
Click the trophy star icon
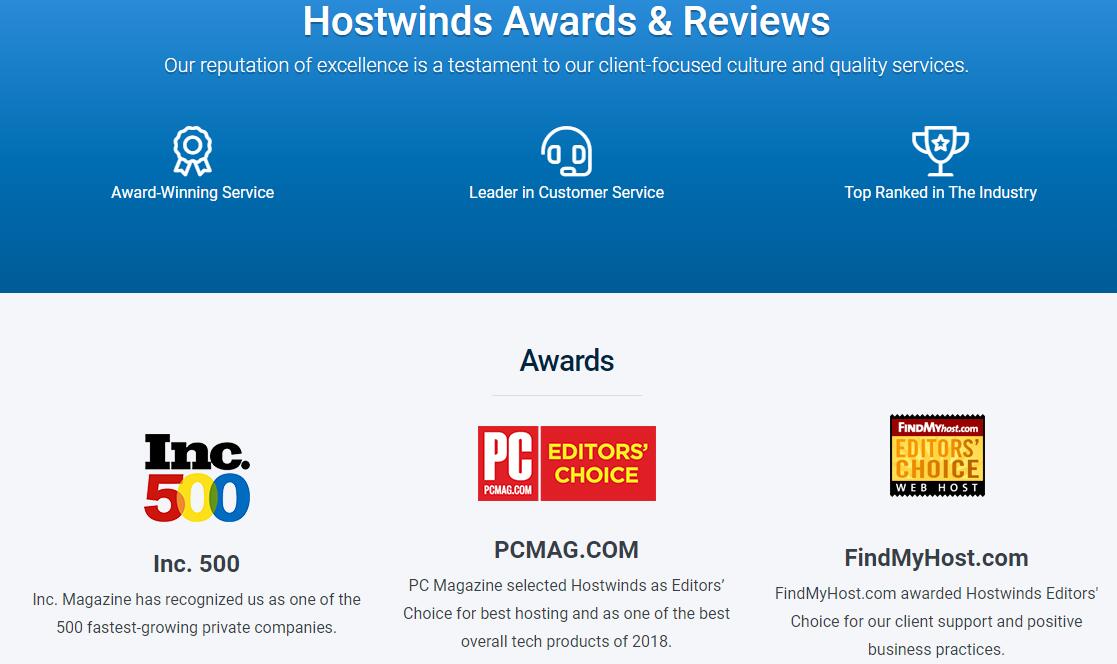tap(940, 151)
